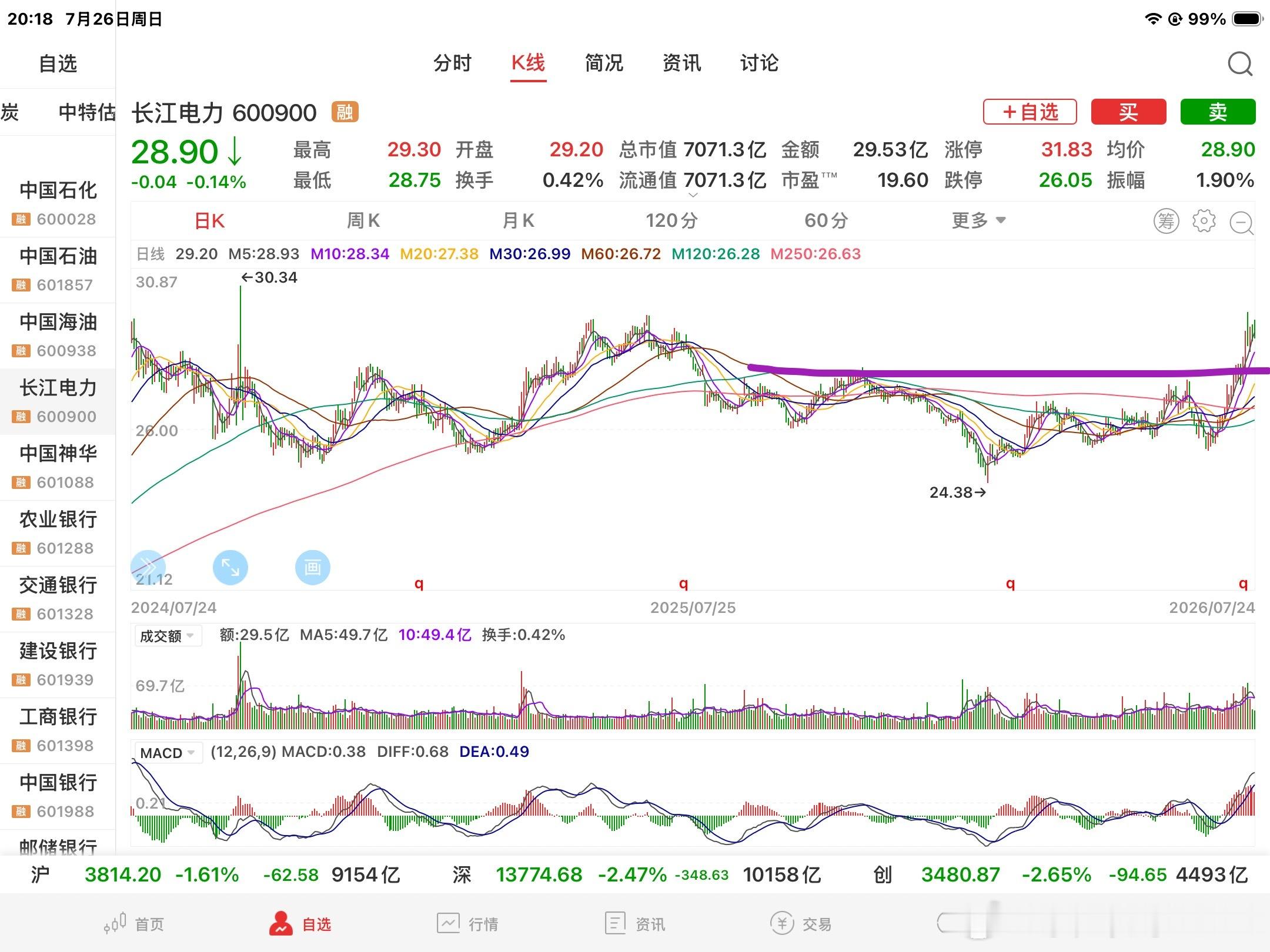1270x952 pixels.
Task: Zoom out chart with minus magnifier
Action: tap(1242, 222)
